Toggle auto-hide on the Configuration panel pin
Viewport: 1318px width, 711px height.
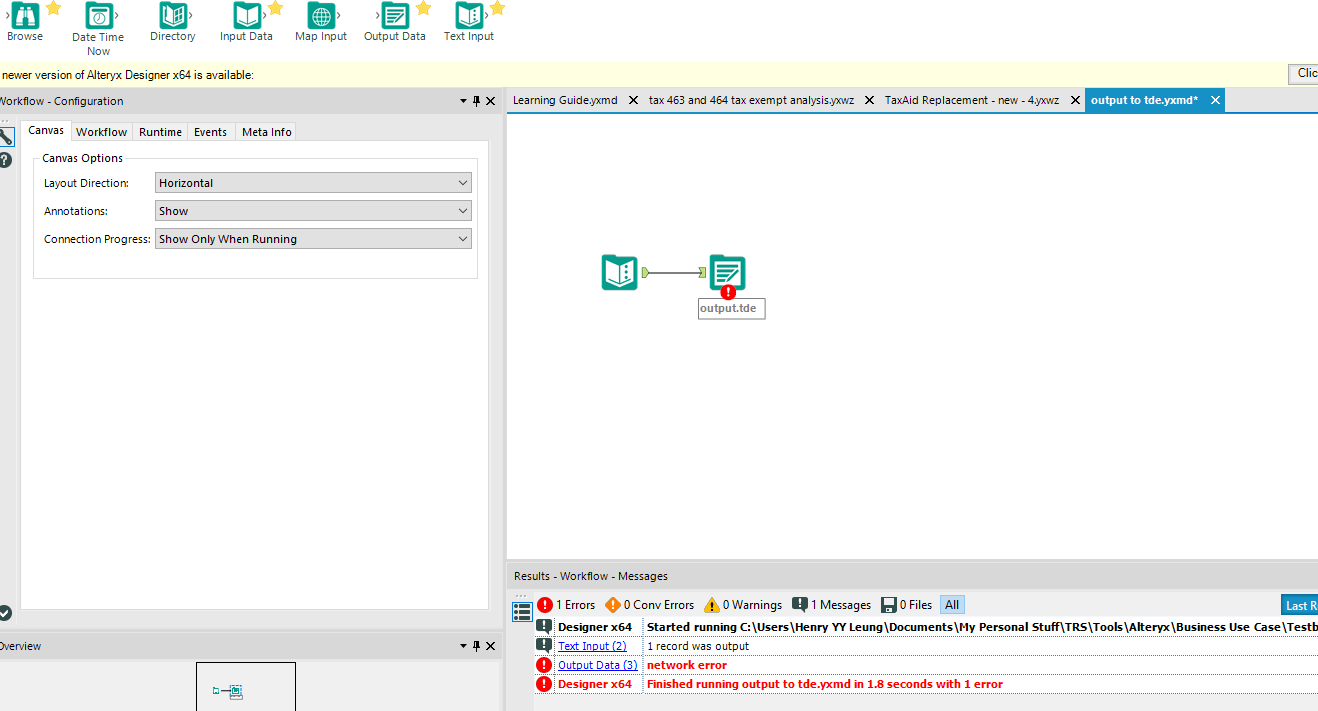(476, 100)
